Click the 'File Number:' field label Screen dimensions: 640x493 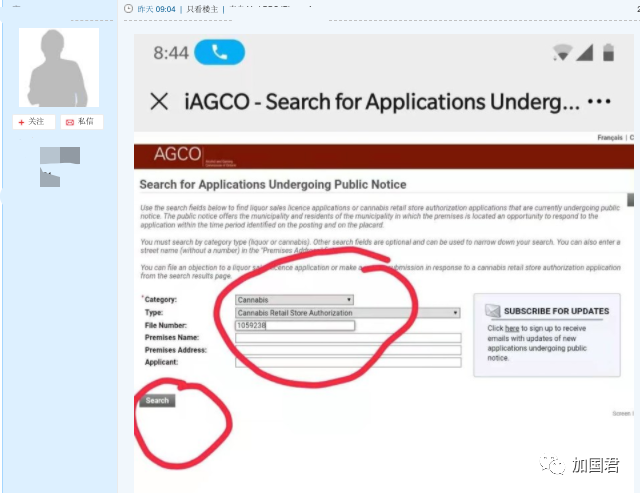coord(165,325)
